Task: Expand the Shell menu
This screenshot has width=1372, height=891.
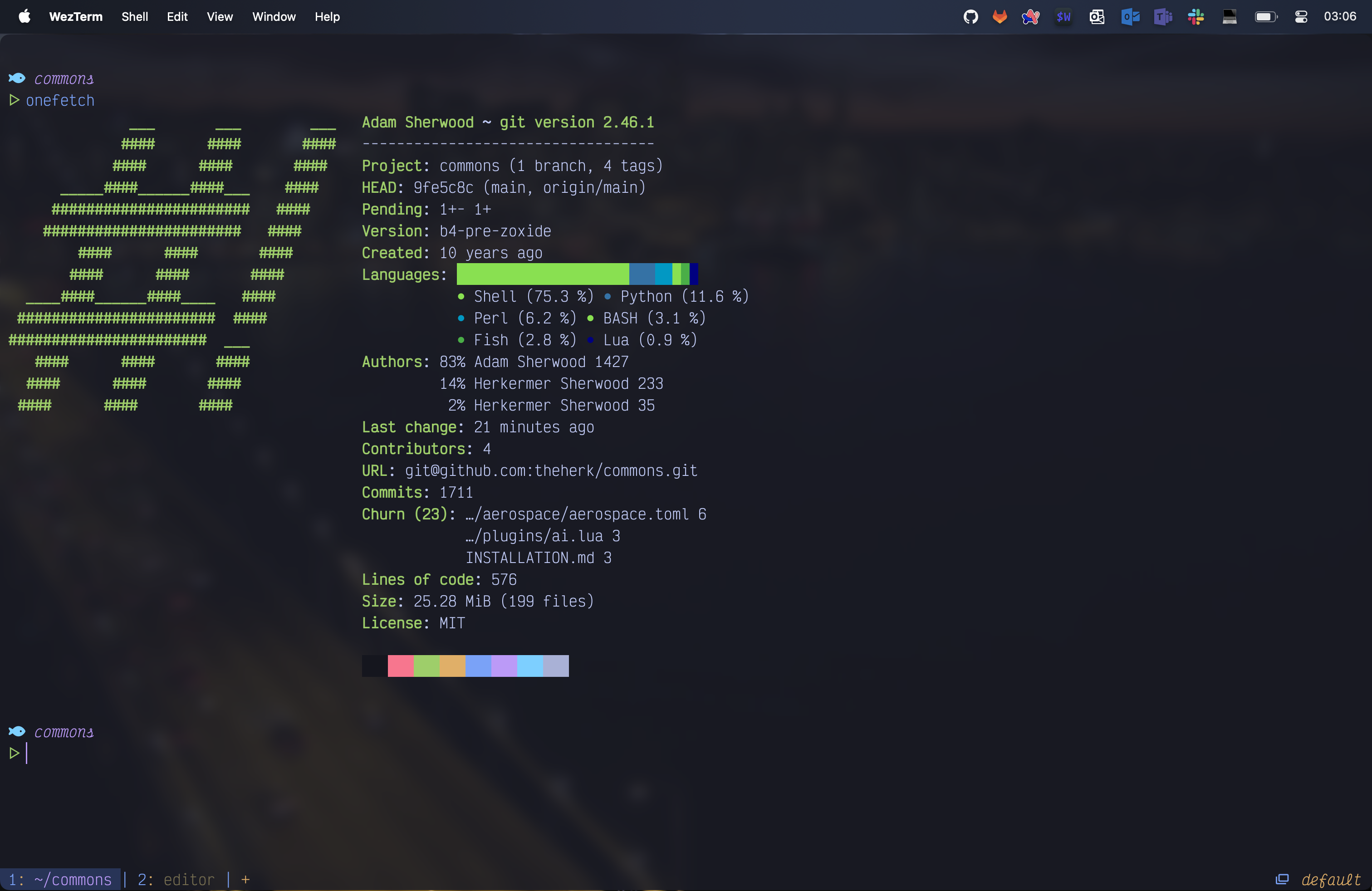Action: click(x=134, y=17)
